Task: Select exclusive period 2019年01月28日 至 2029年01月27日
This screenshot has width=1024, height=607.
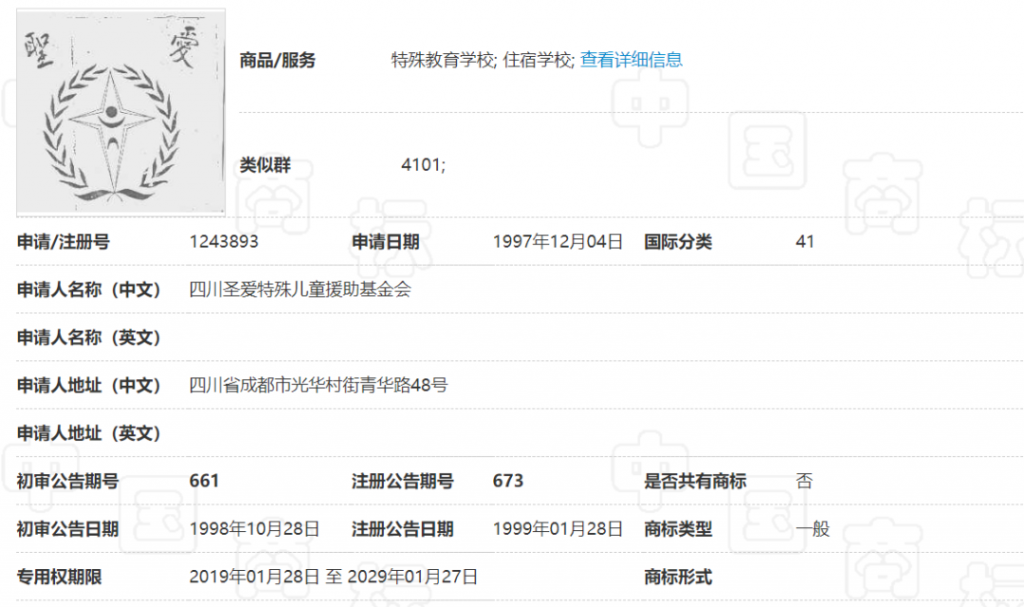Action: click(334, 577)
